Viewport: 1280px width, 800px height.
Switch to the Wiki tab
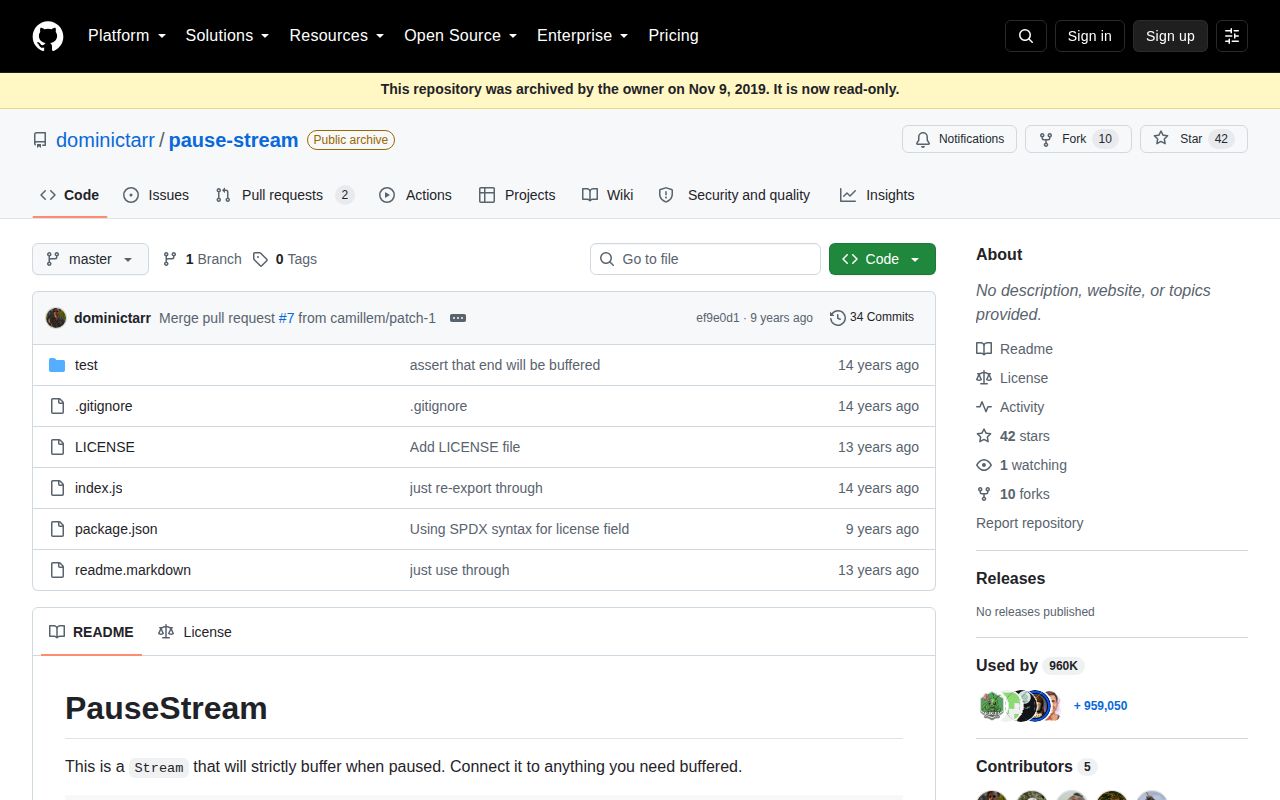[x=608, y=195]
